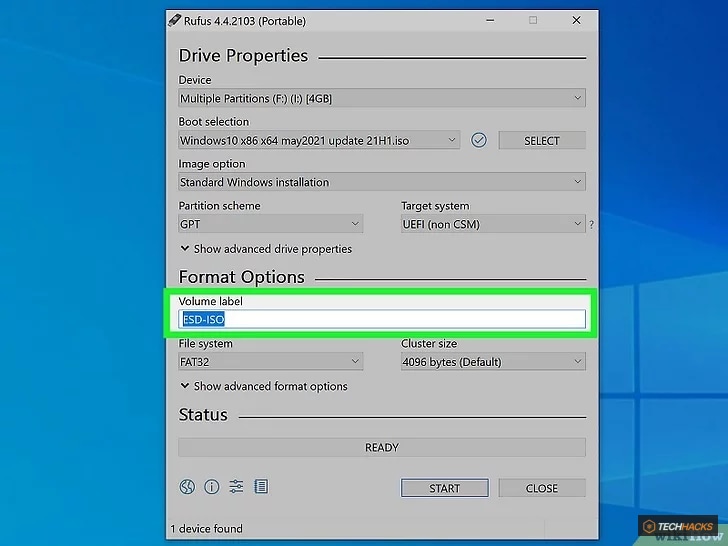Click the 'Boot selection' label
Image resolution: width=728 pixels, height=546 pixels.
(214, 122)
